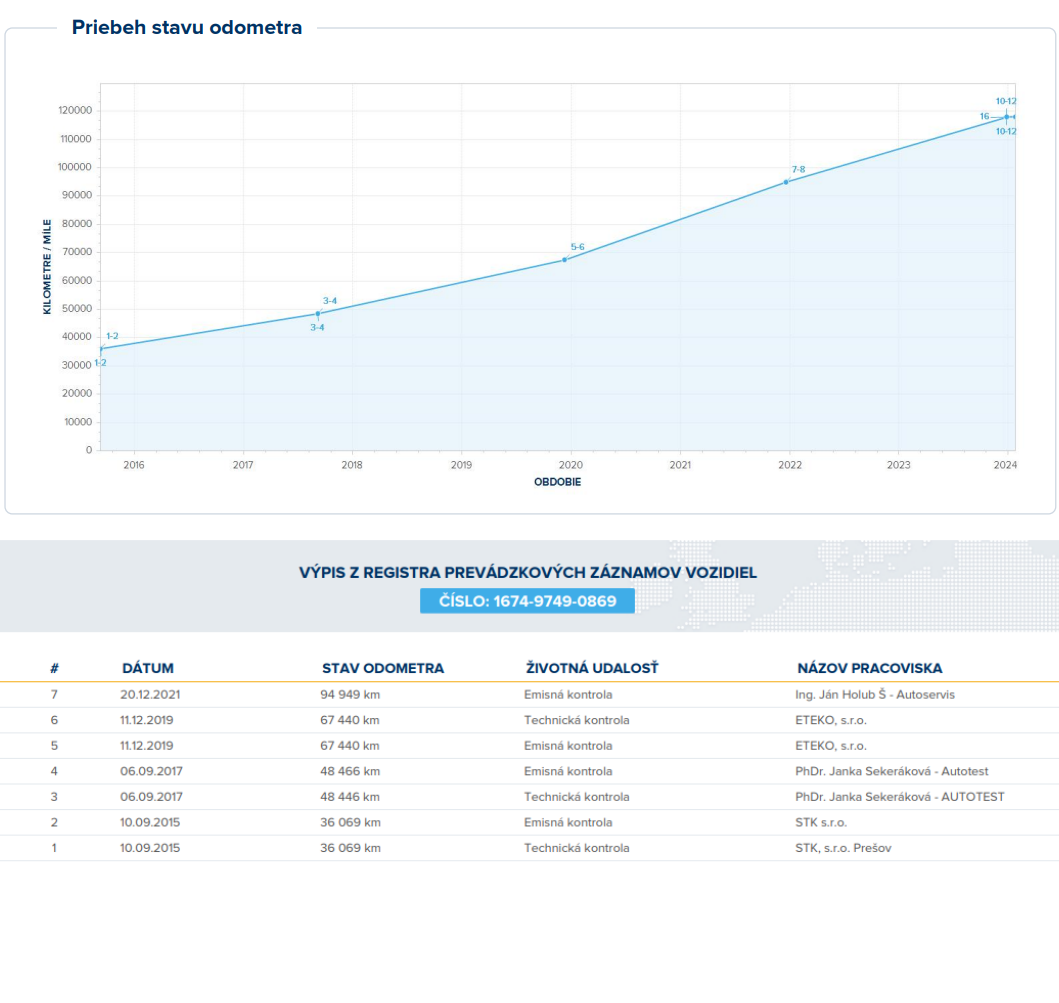The width and height of the screenshot is (1059, 1003).
Task: Select the 2017 data point marked 3-4
Action: pyautogui.click(x=318, y=314)
